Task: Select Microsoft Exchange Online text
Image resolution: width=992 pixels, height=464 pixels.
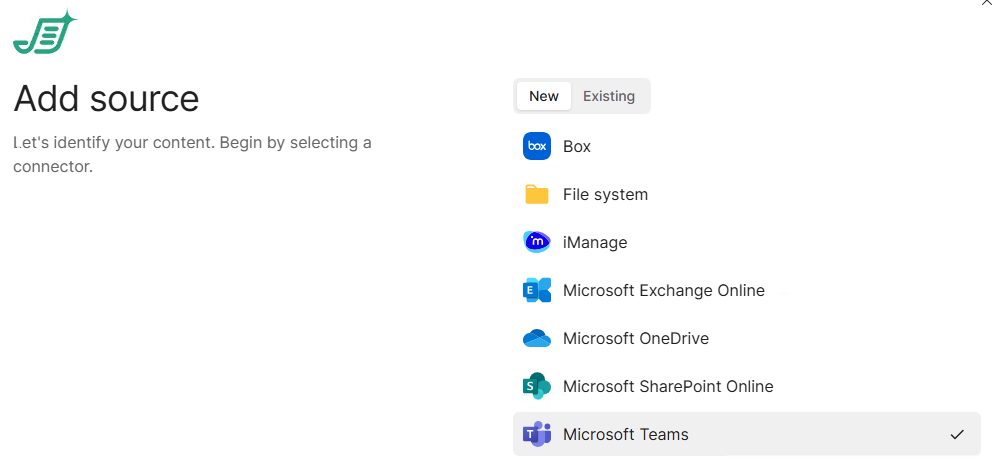Action: (x=663, y=290)
